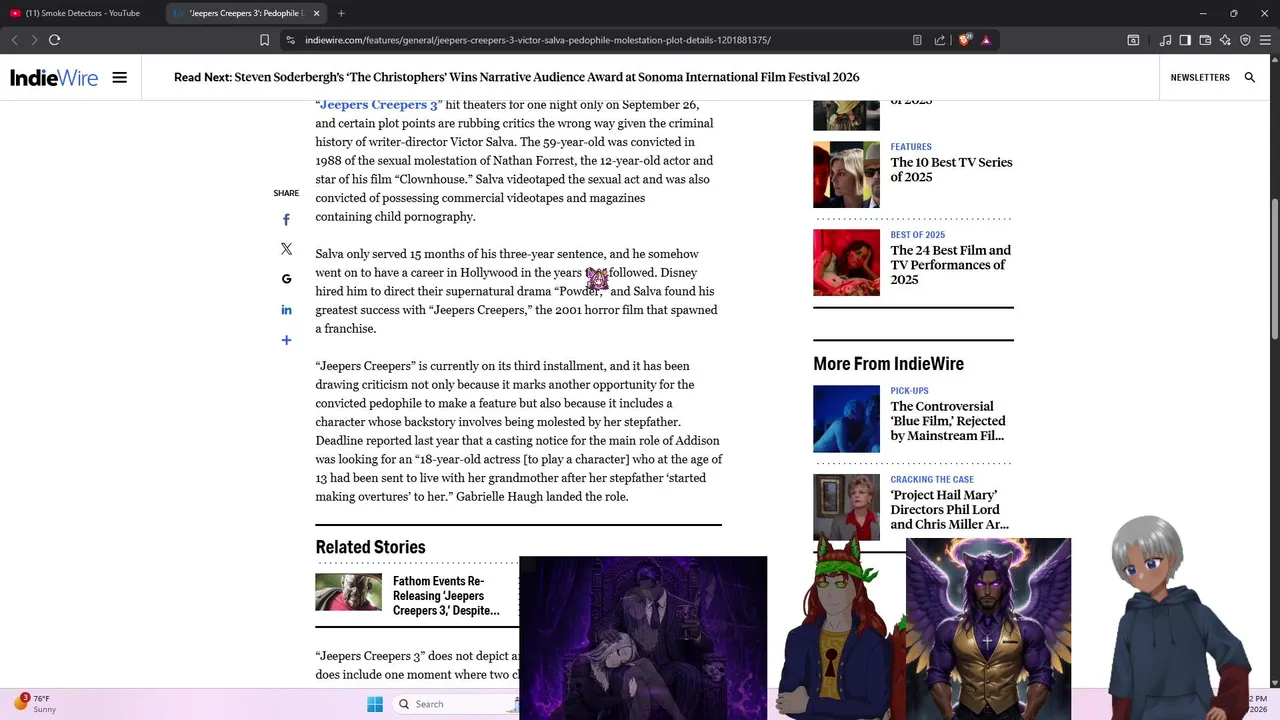
Task: Click the Windows taskbar Search box
Action: tap(455, 704)
